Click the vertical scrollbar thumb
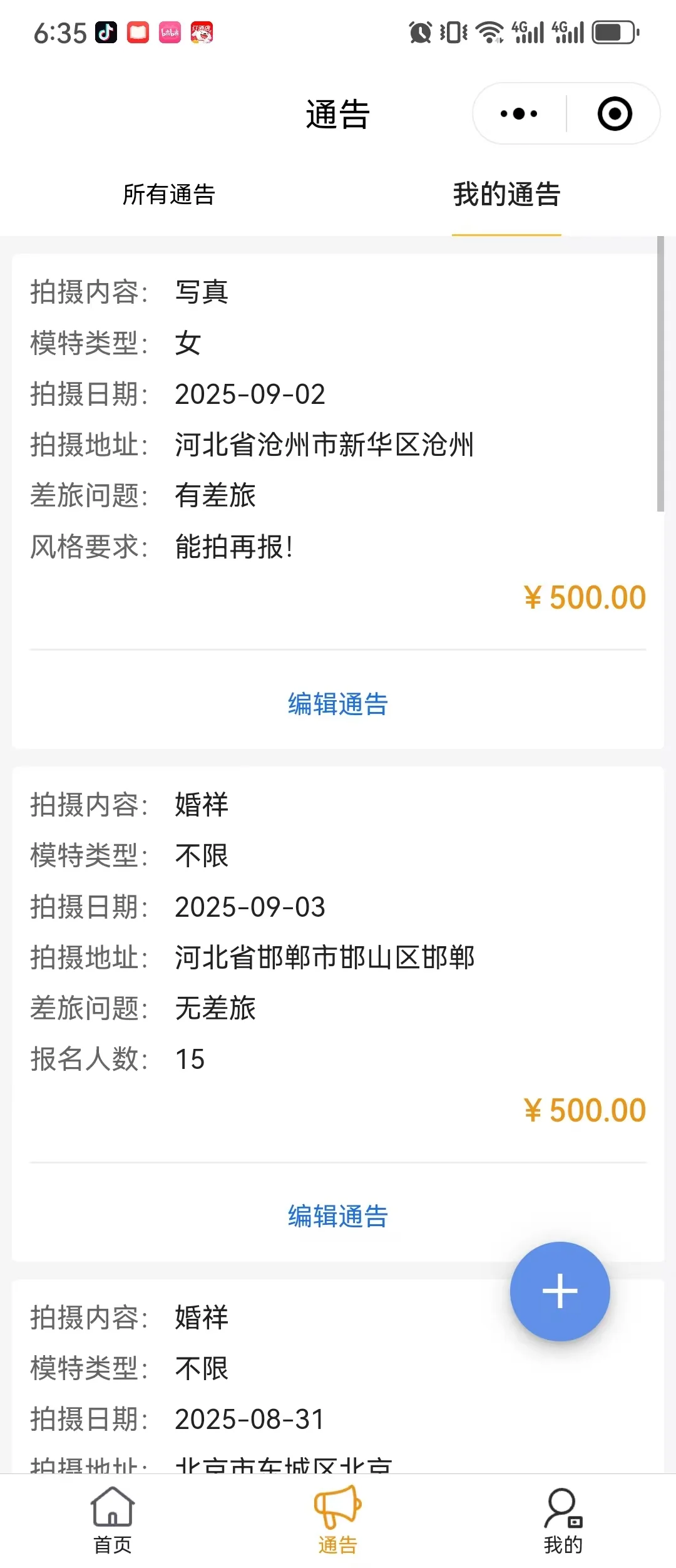Image resolution: width=676 pixels, height=1568 pixels. [x=660, y=374]
